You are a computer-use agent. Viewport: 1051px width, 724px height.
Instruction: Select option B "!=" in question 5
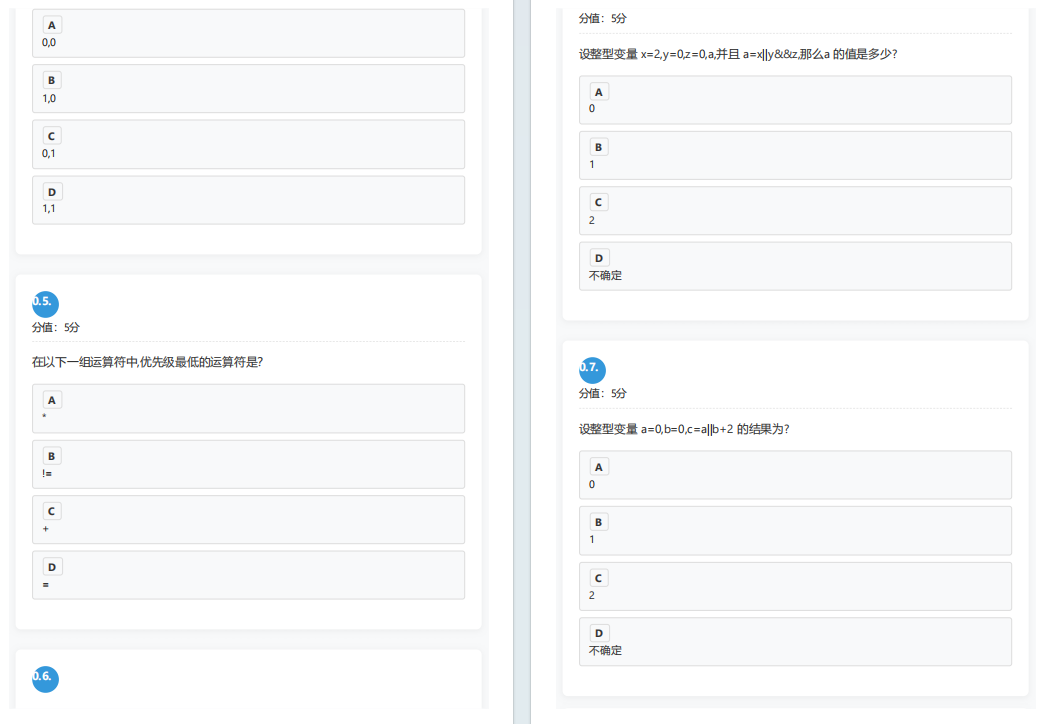click(248, 464)
